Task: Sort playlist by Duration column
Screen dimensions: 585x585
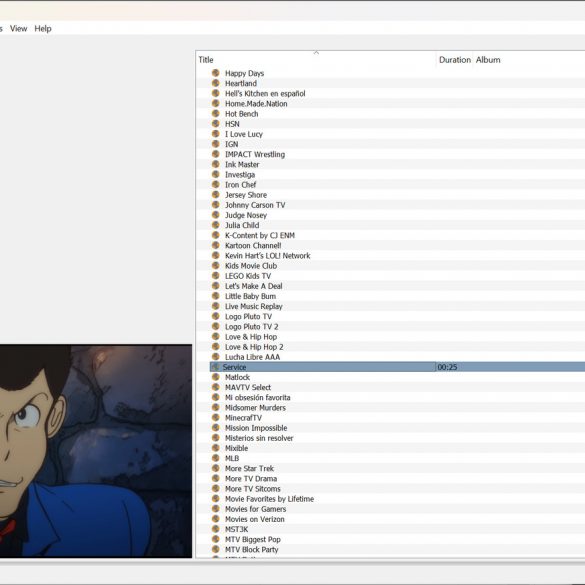Action: click(x=454, y=60)
